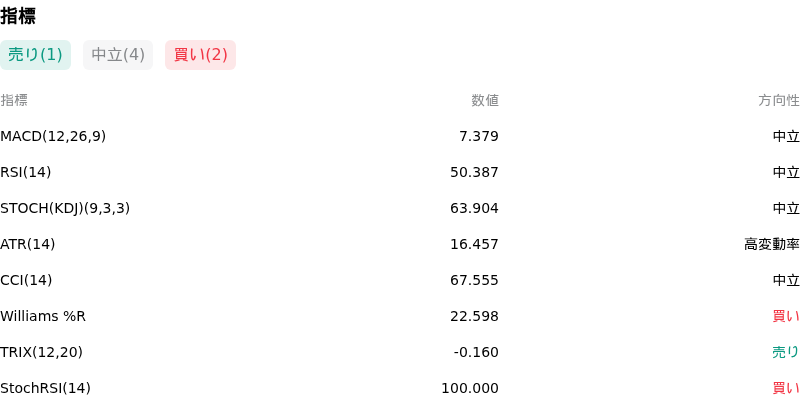Click the 高変動率 label for ATR
The height and width of the screenshot is (398, 800).
(x=772, y=244)
